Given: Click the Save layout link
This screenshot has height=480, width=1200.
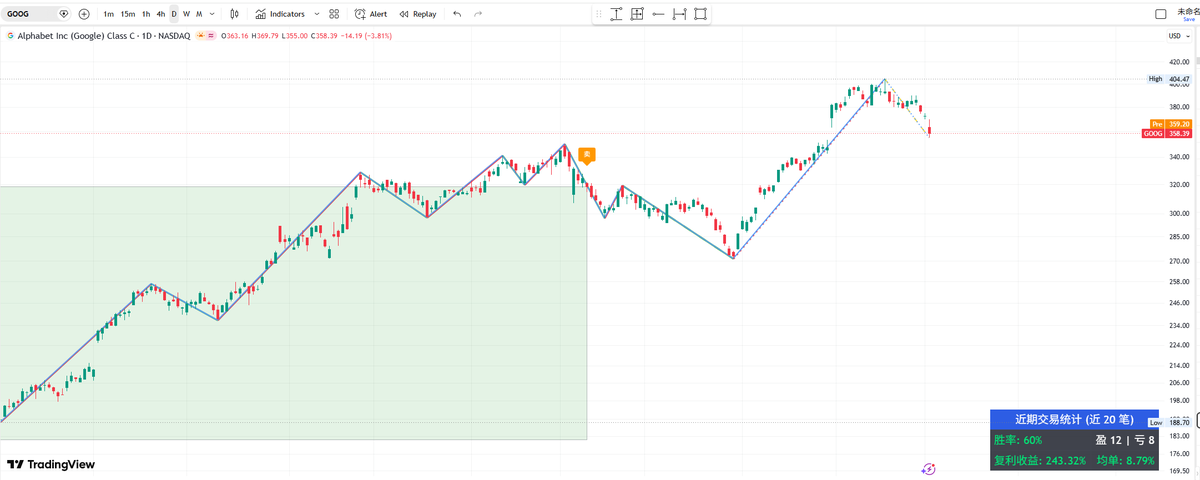Looking at the screenshot, I should point(1188,19).
